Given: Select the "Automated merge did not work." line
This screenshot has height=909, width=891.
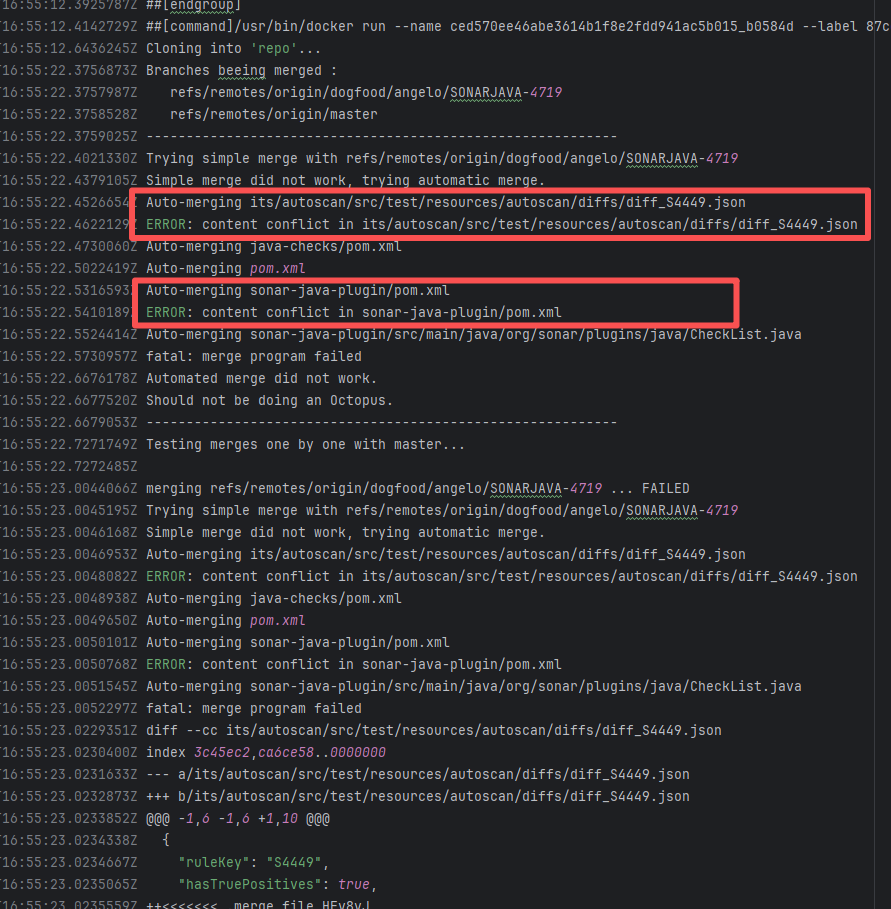Looking at the screenshot, I should coord(261,378).
